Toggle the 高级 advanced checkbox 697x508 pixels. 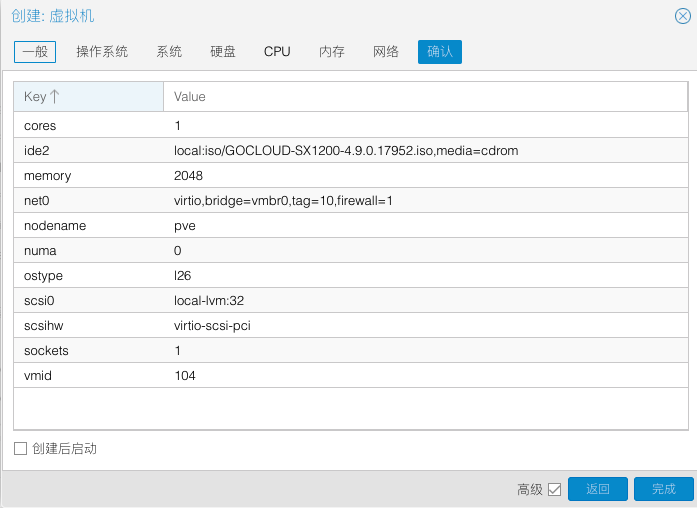tap(555, 489)
